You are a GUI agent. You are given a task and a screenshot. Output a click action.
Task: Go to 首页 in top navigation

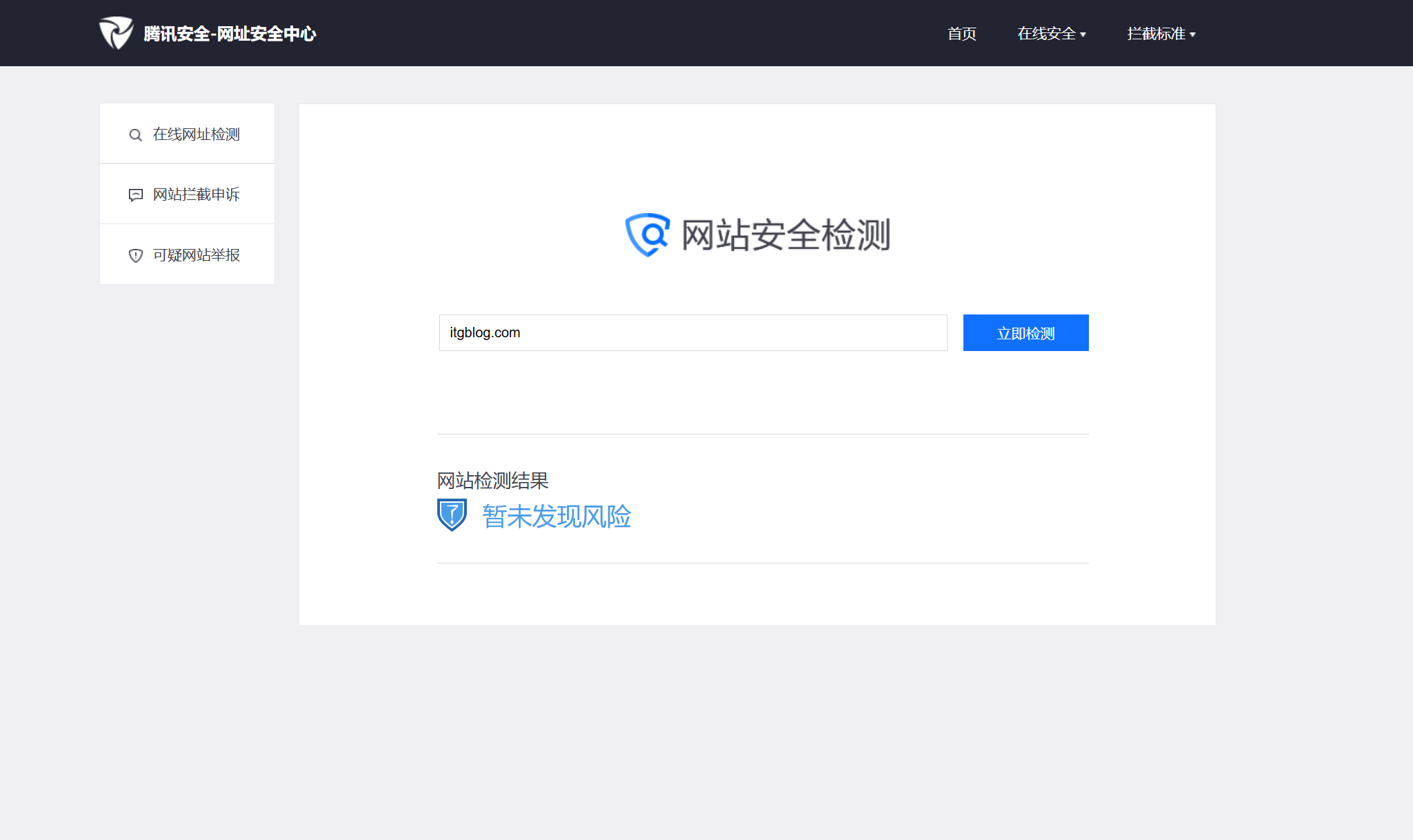click(961, 34)
